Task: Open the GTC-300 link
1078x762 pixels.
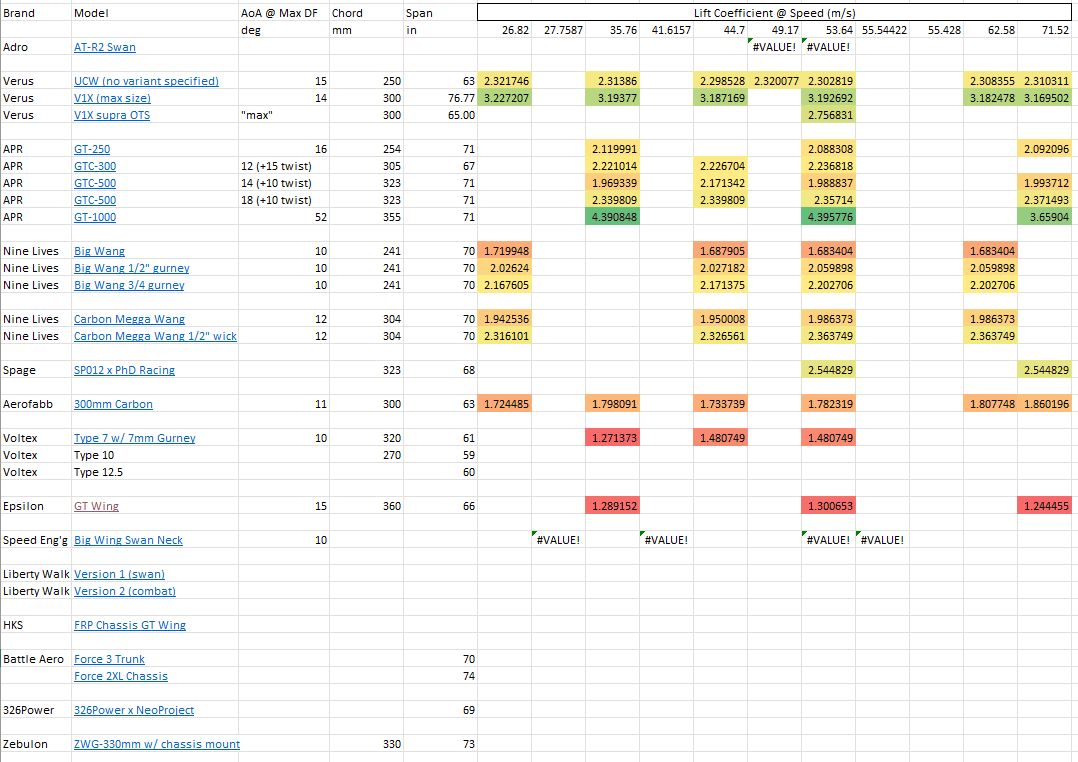Action: click(x=95, y=166)
